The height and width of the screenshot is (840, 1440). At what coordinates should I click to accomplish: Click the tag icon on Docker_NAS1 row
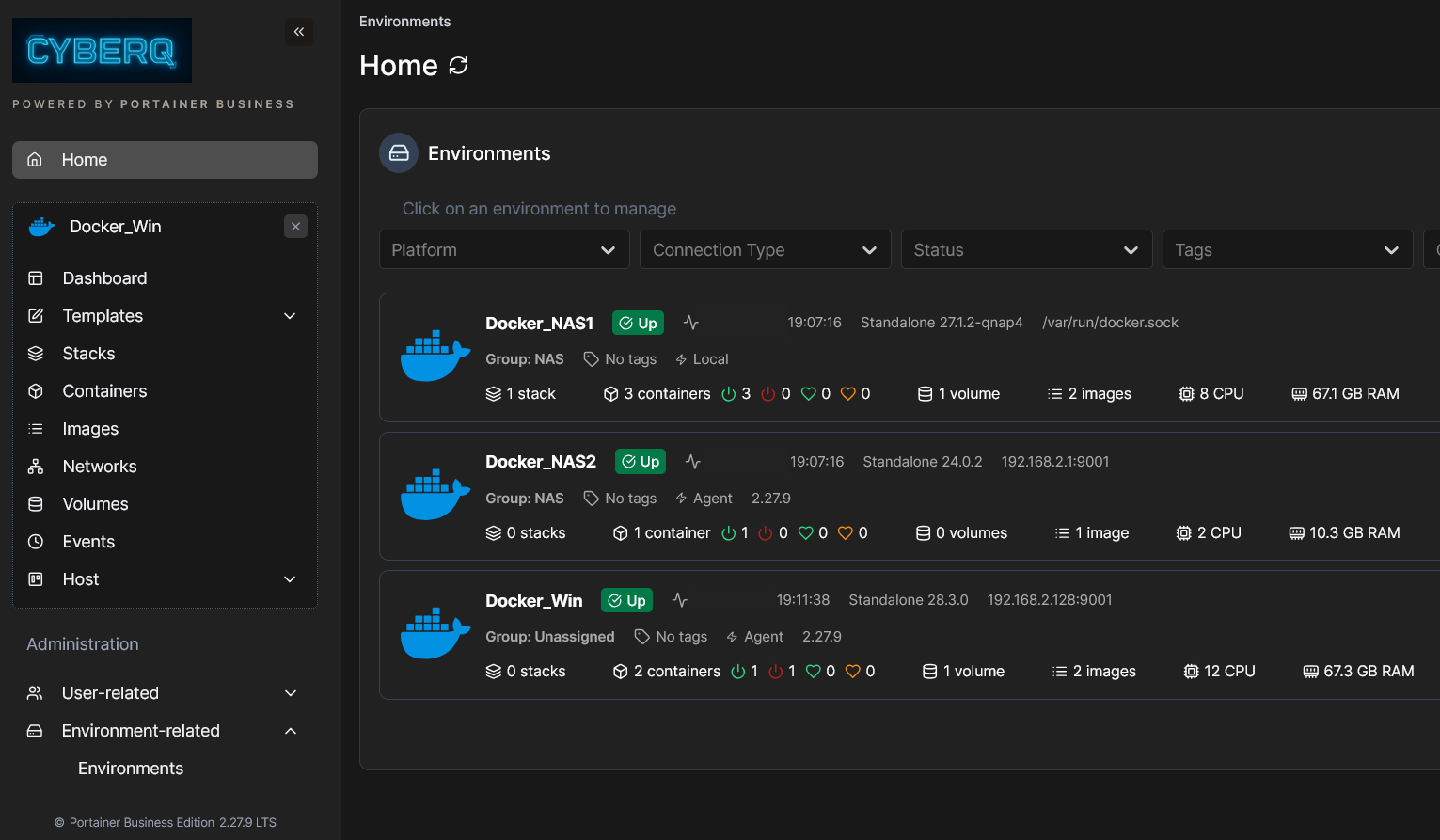[592, 359]
